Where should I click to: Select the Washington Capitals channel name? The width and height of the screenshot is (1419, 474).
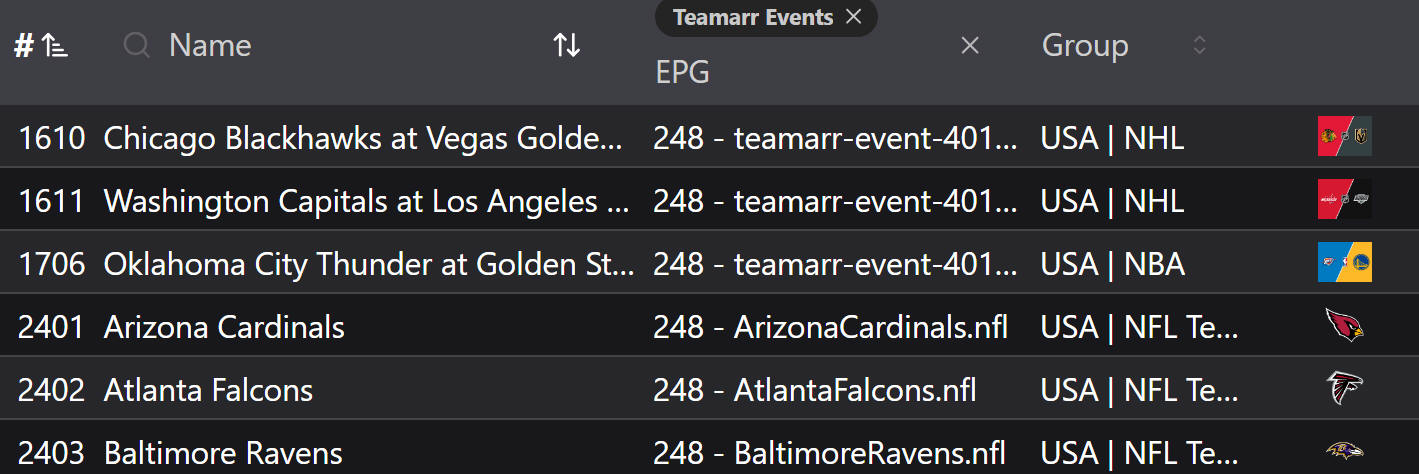[x=366, y=201]
